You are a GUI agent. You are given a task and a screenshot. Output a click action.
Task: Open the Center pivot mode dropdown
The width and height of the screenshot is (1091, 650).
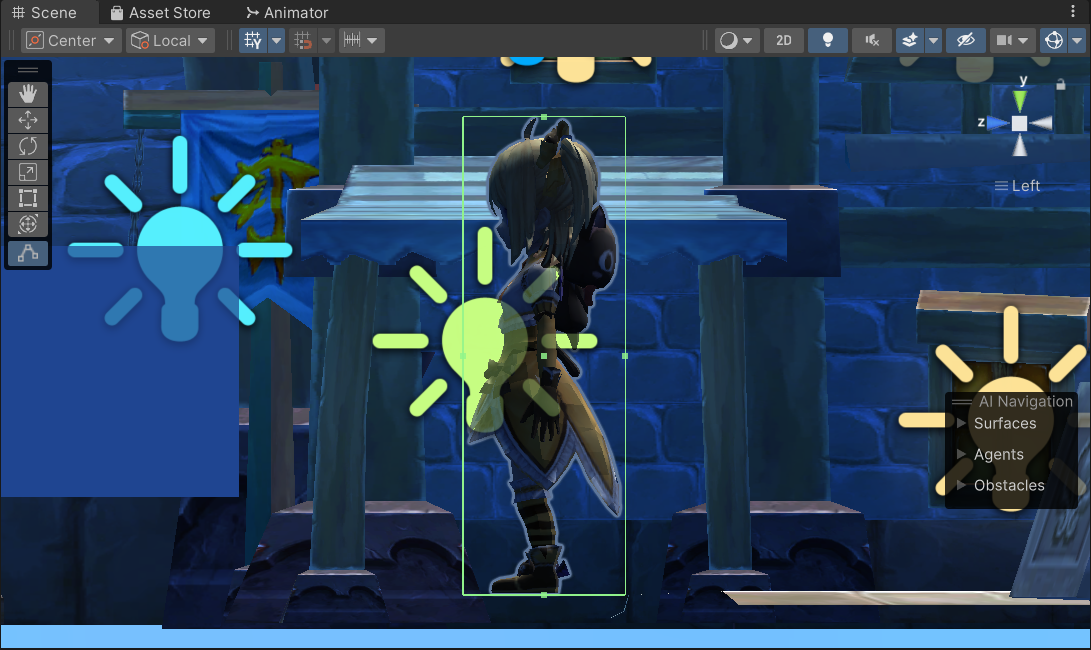point(72,40)
